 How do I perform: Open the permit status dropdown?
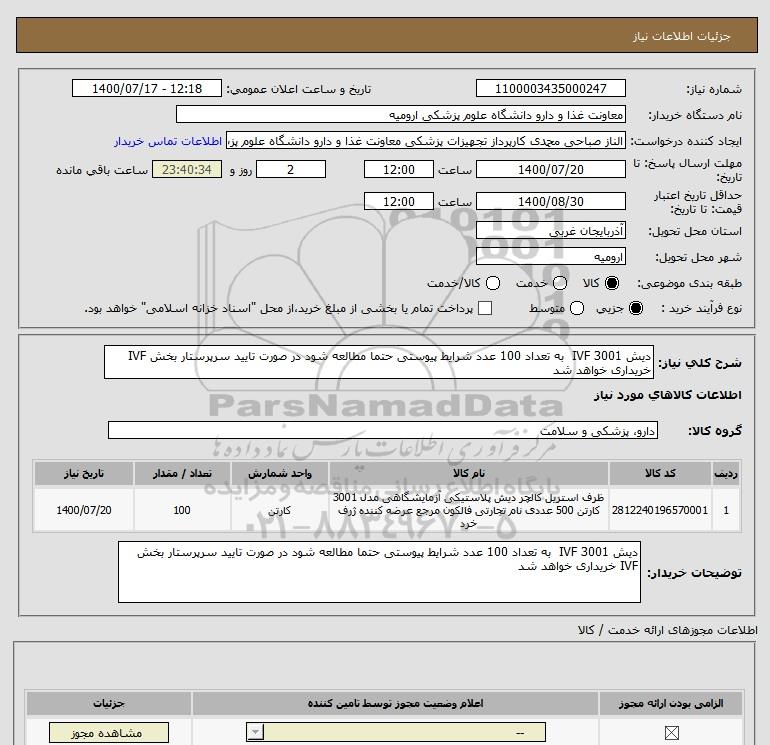coord(396,733)
